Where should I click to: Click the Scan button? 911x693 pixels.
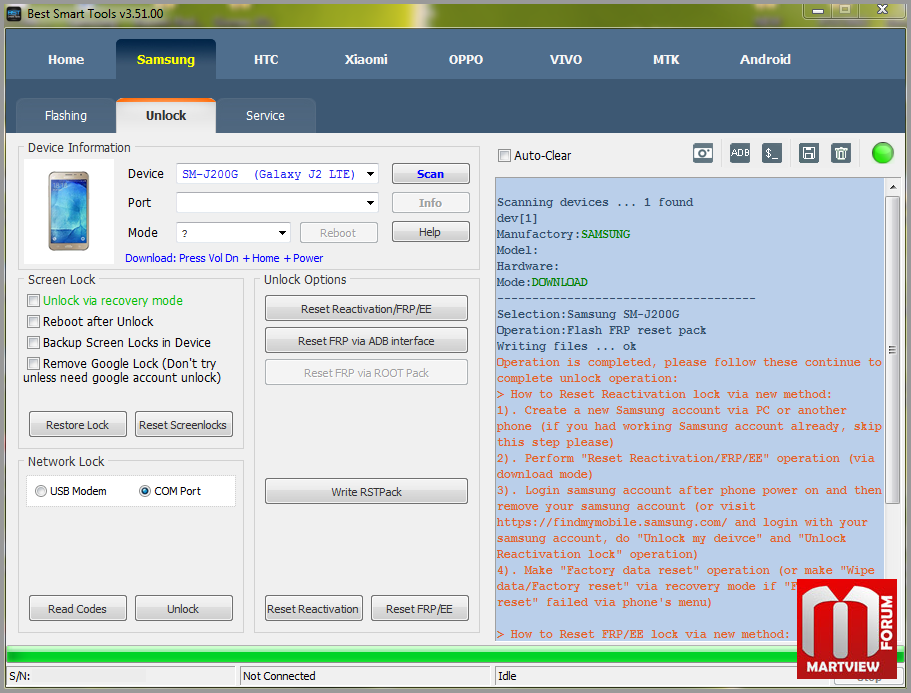[x=431, y=174]
